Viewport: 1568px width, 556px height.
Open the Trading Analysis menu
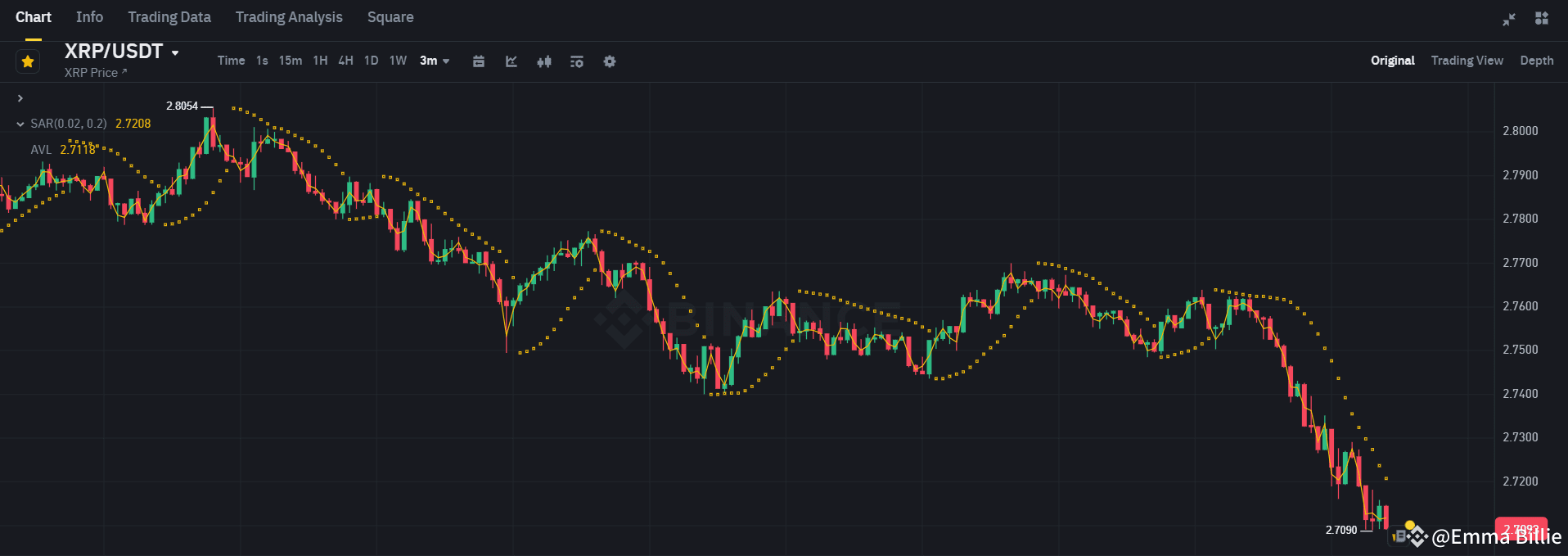[288, 16]
